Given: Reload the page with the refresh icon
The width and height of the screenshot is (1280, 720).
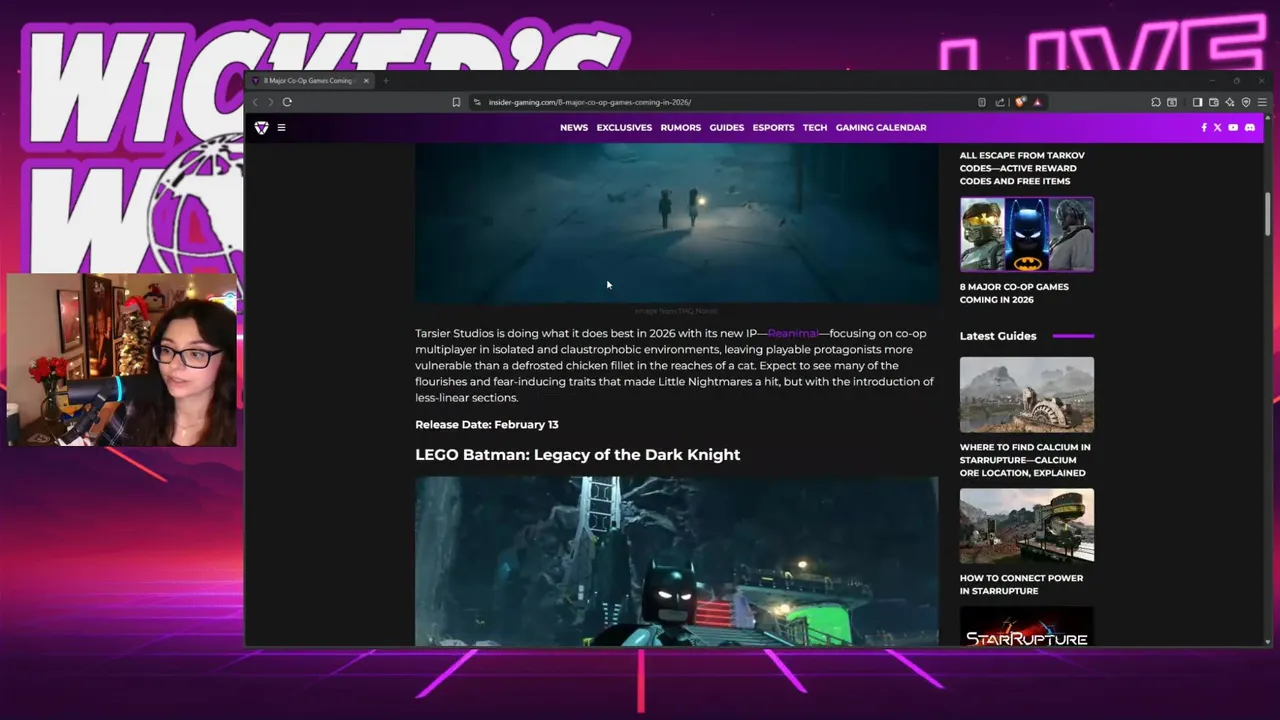Looking at the screenshot, I should pyautogui.click(x=287, y=102).
